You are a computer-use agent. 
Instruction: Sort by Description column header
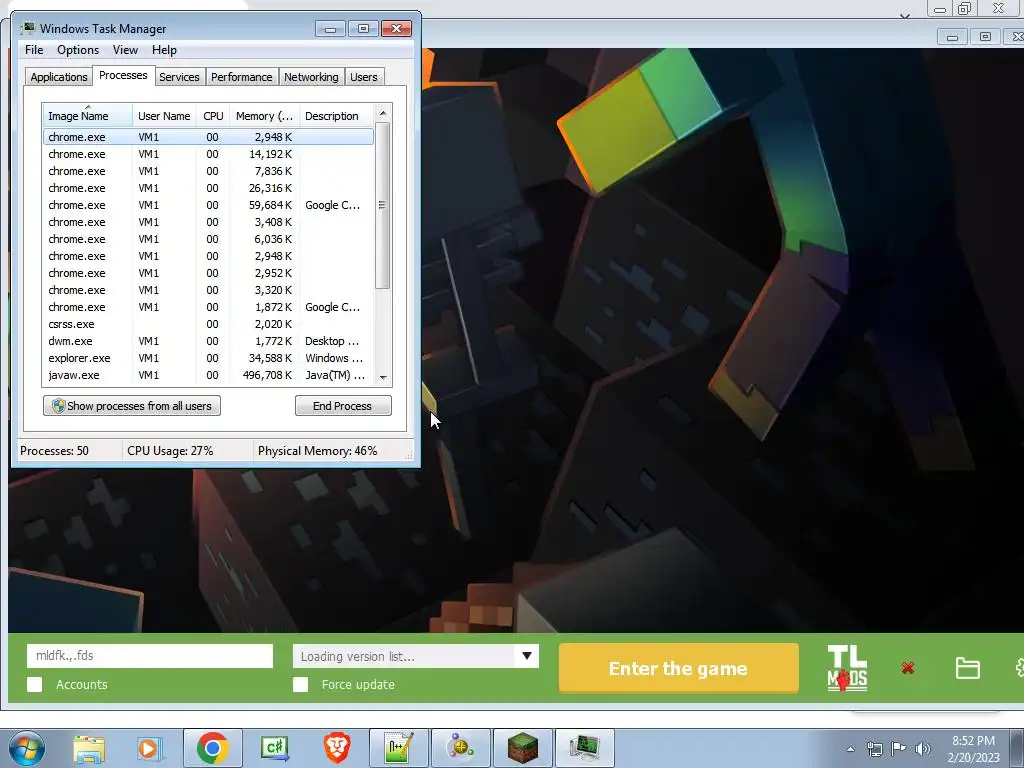tap(336, 116)
